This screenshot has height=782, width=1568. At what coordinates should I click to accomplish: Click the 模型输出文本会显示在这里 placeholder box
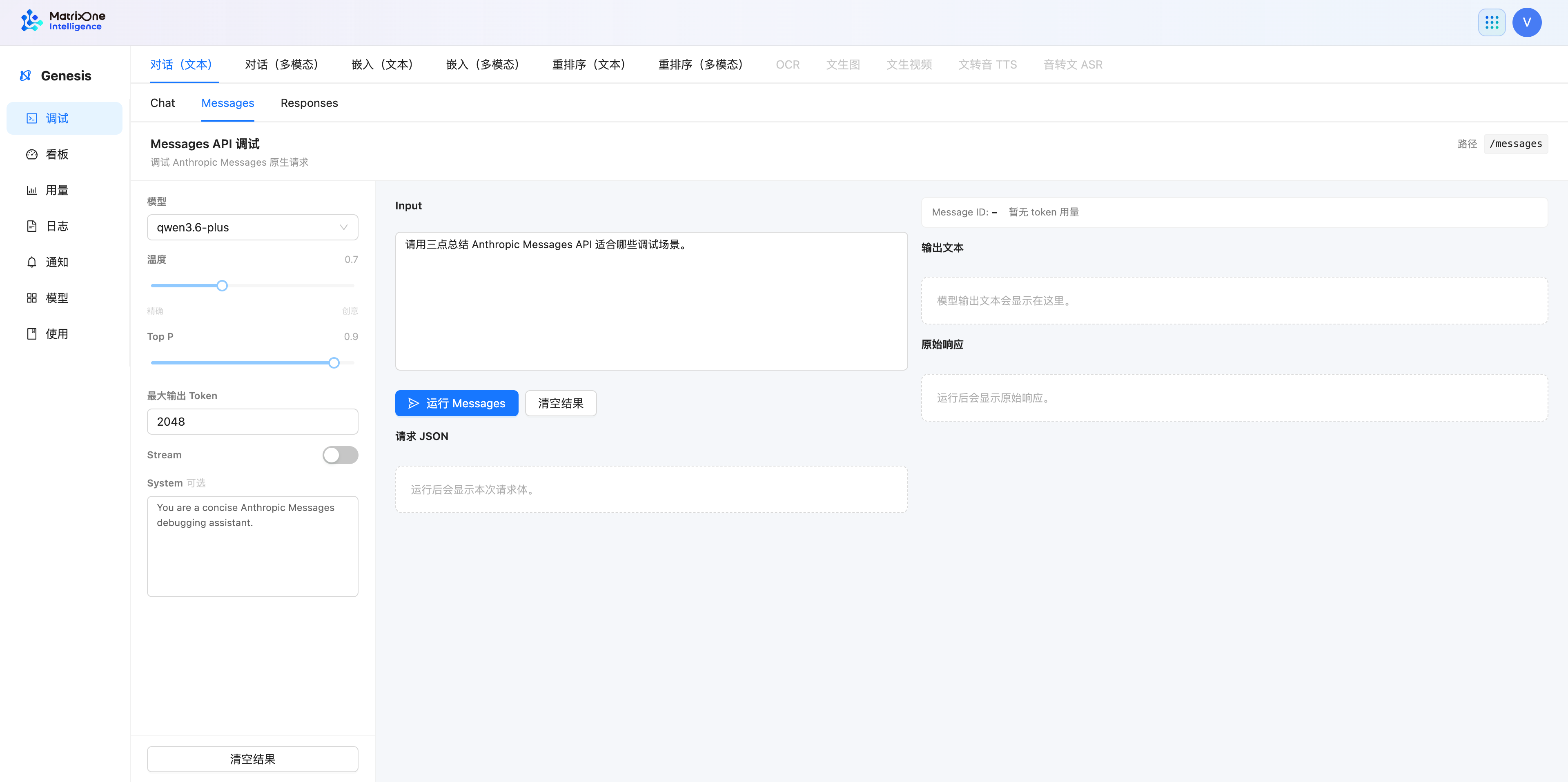[x=1234, y=301]
